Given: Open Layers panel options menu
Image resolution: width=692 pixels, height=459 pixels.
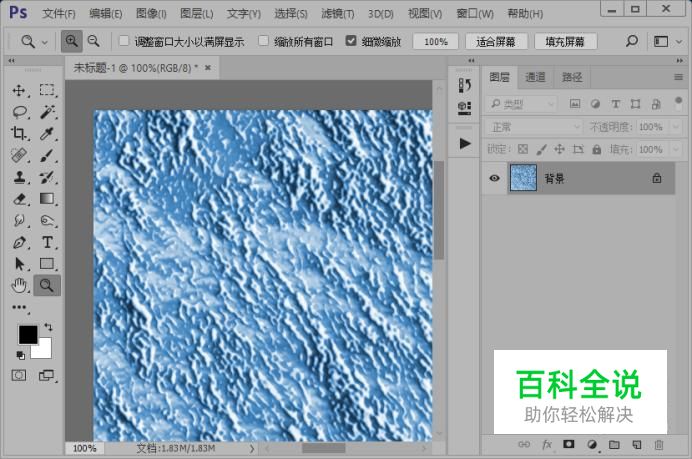Looking at the screenshot, I should point(678,77).
